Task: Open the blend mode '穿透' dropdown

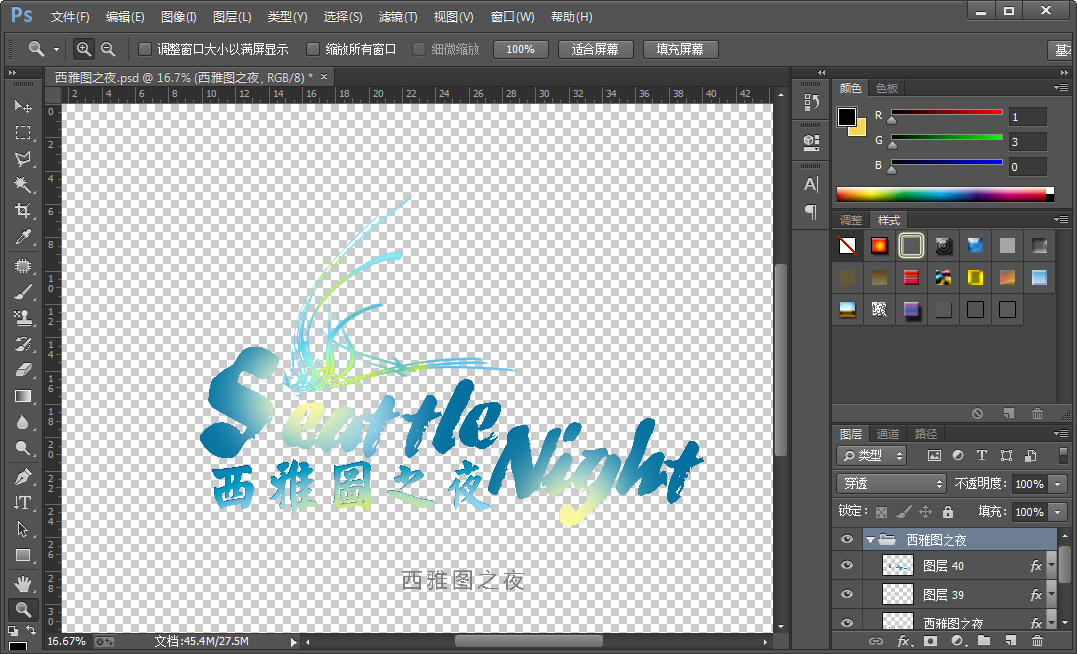Action: pyautogui.click(x=892, y=484)
